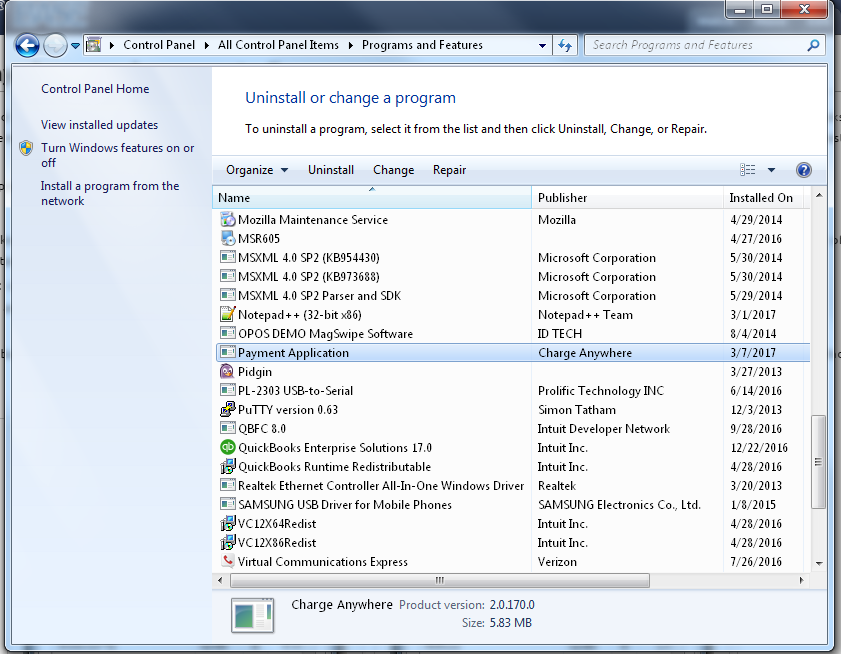Click Uninstall in the toolbar

[330, 170]
